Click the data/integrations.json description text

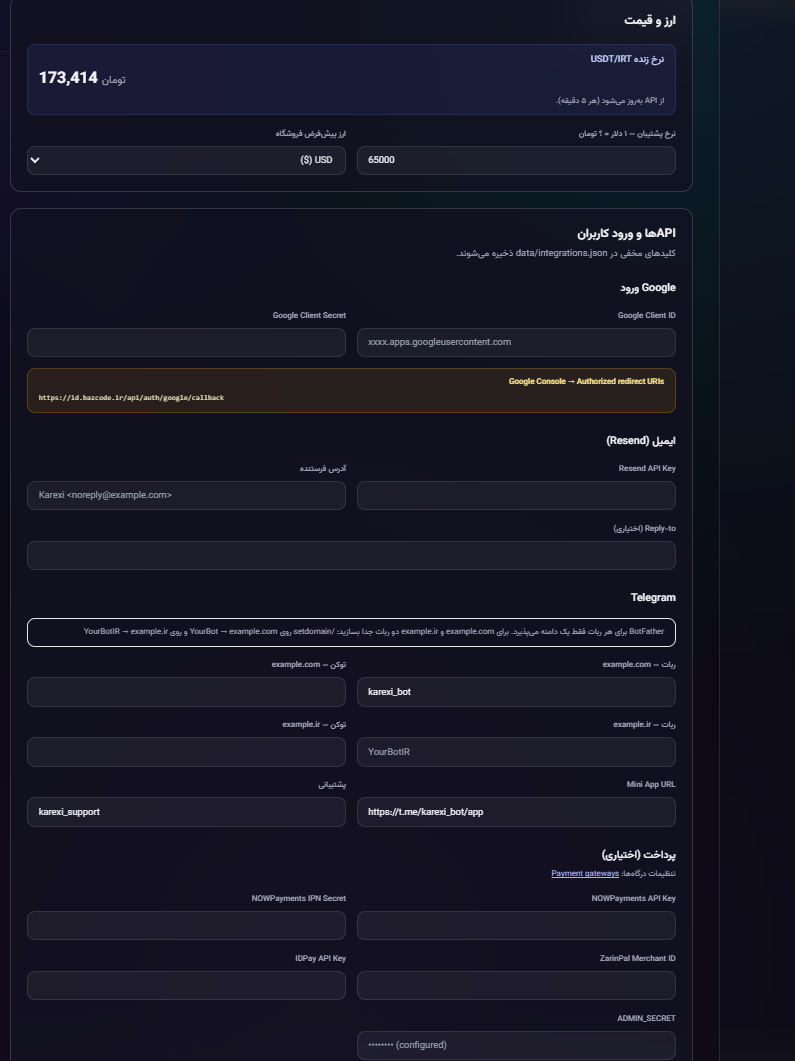pyautogui.click(x=566, y=253)
